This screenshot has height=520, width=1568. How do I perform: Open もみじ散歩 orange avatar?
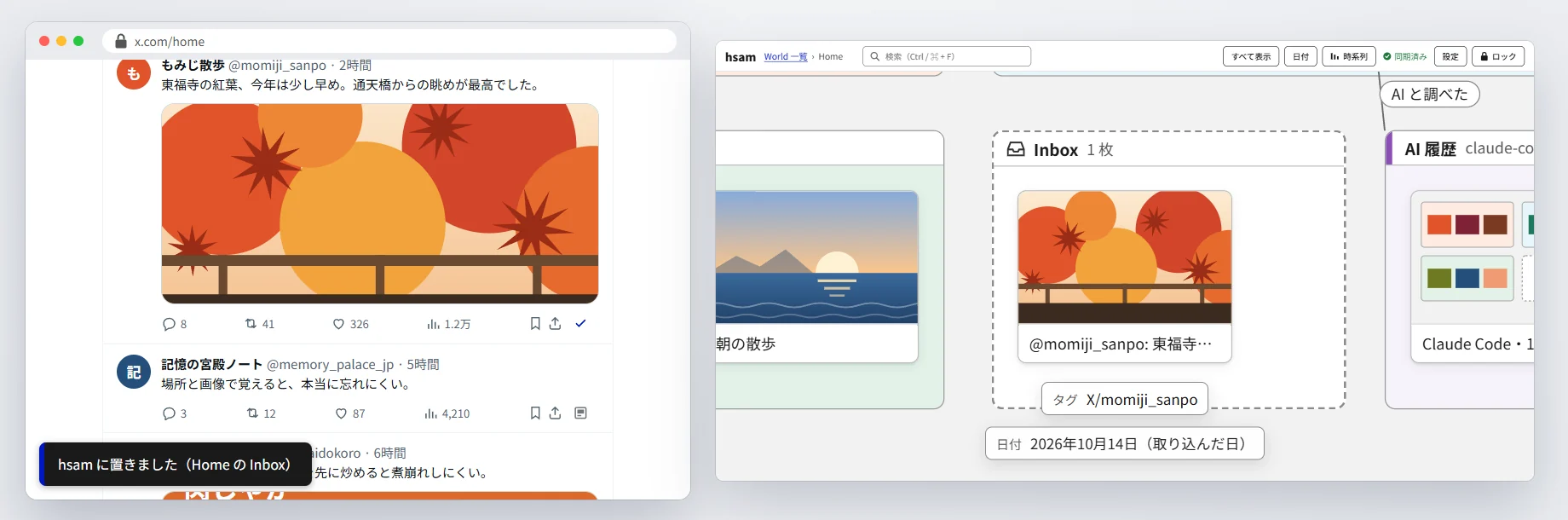(134, 73)
